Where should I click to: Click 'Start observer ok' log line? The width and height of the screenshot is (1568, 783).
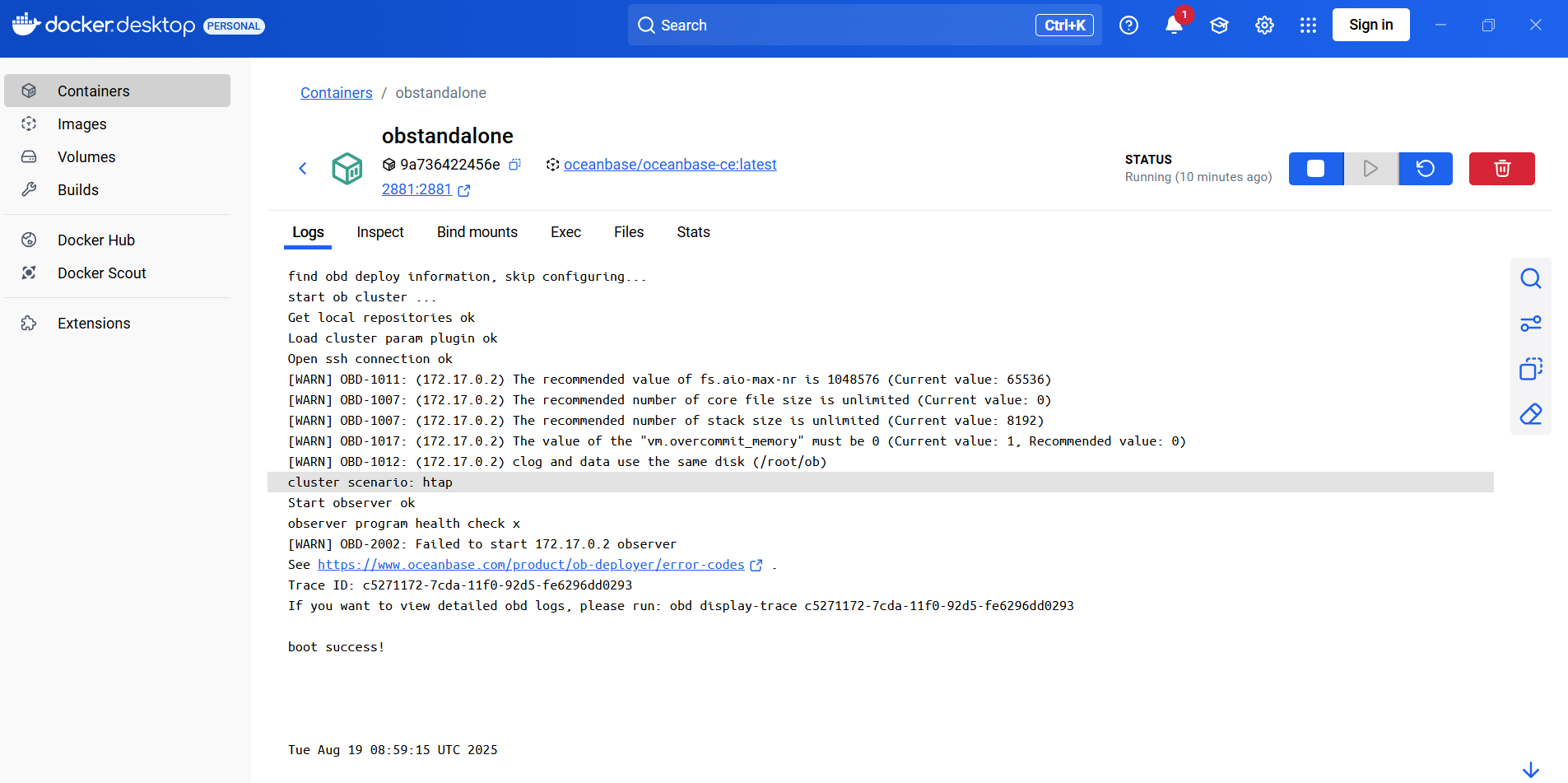point(351,503)
